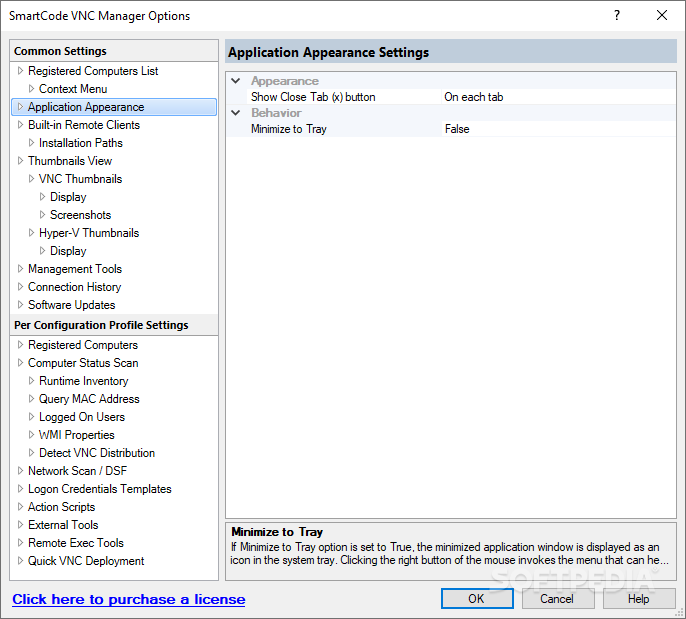Expand arrow beside Computer Status Scan
Screen dimensions: 686x619
click(x=20, y=363)
